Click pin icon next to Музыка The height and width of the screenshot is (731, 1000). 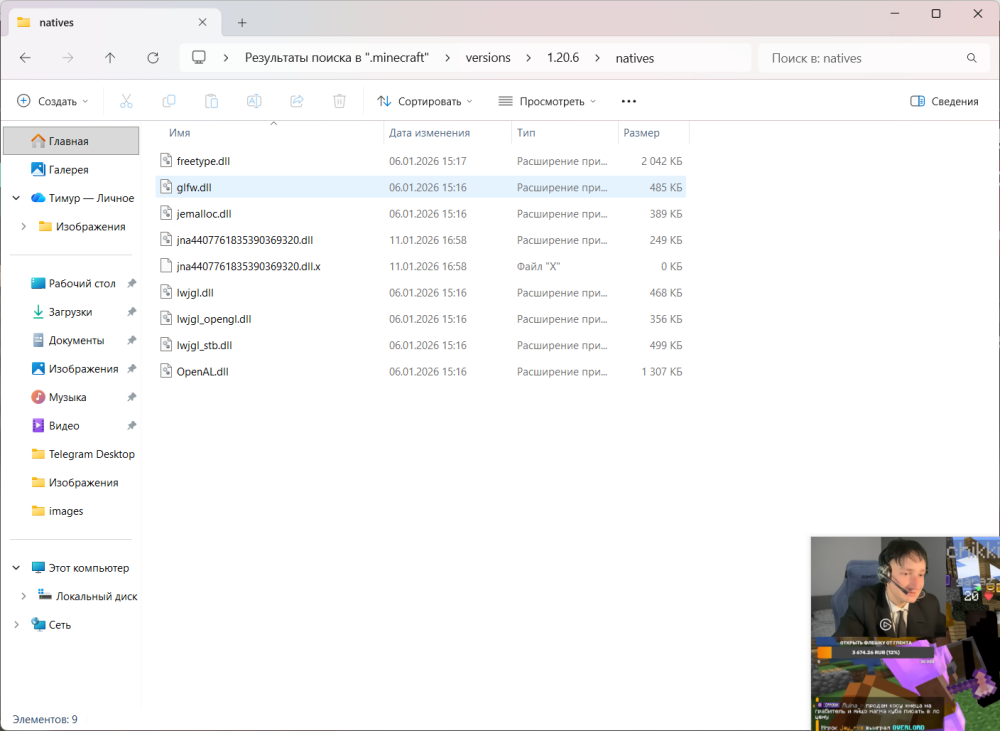[131, 397]
